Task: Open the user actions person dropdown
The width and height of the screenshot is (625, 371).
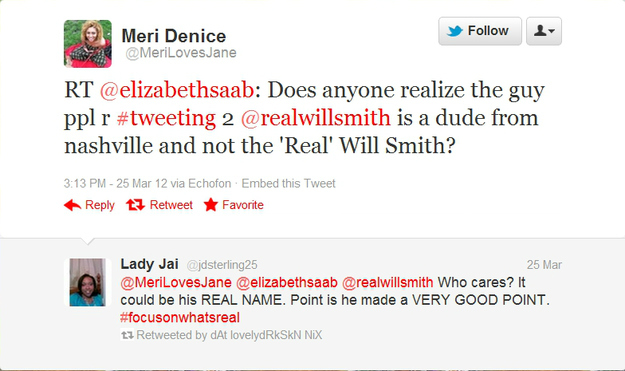Action: [544, 31]
